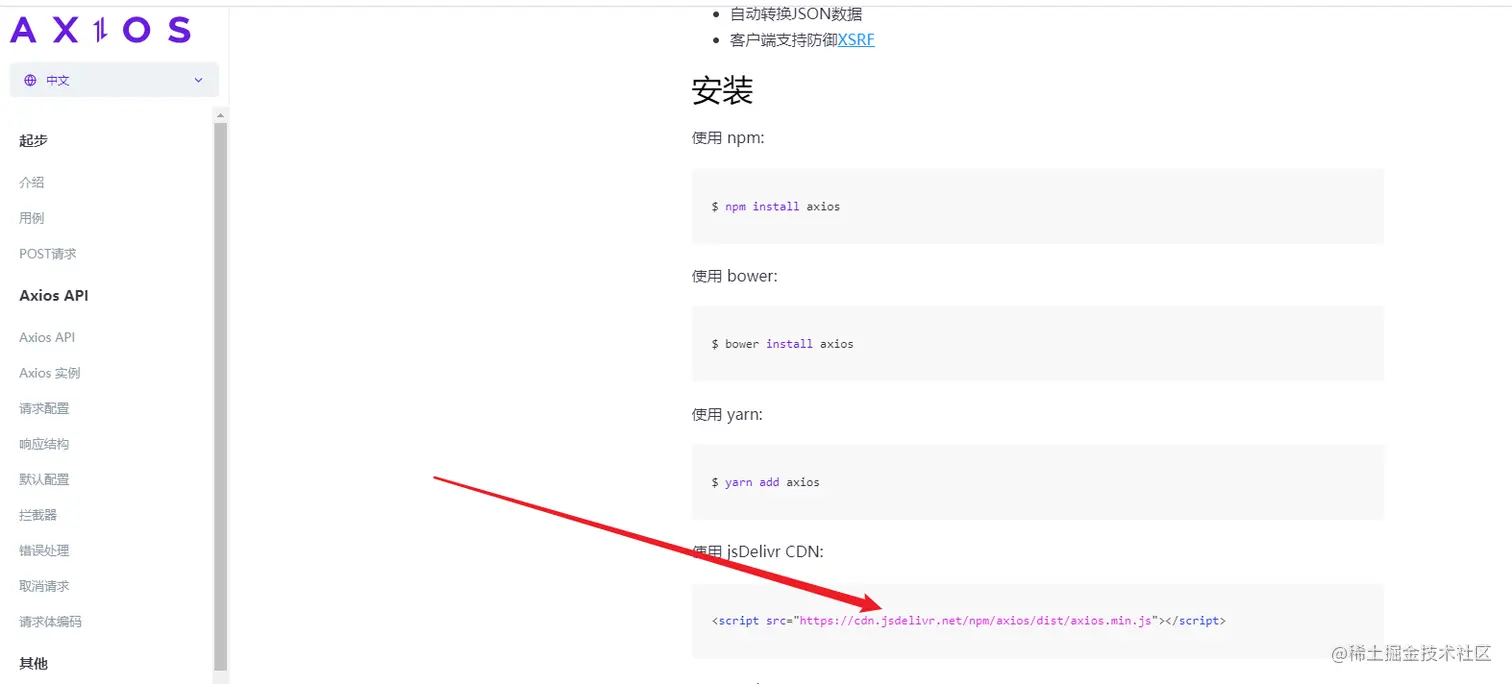The height and width of the screenshot is (684, 1512).
Task: Click the 自动转换JSON数据 bullet text
Action: [x=796, y=14]
